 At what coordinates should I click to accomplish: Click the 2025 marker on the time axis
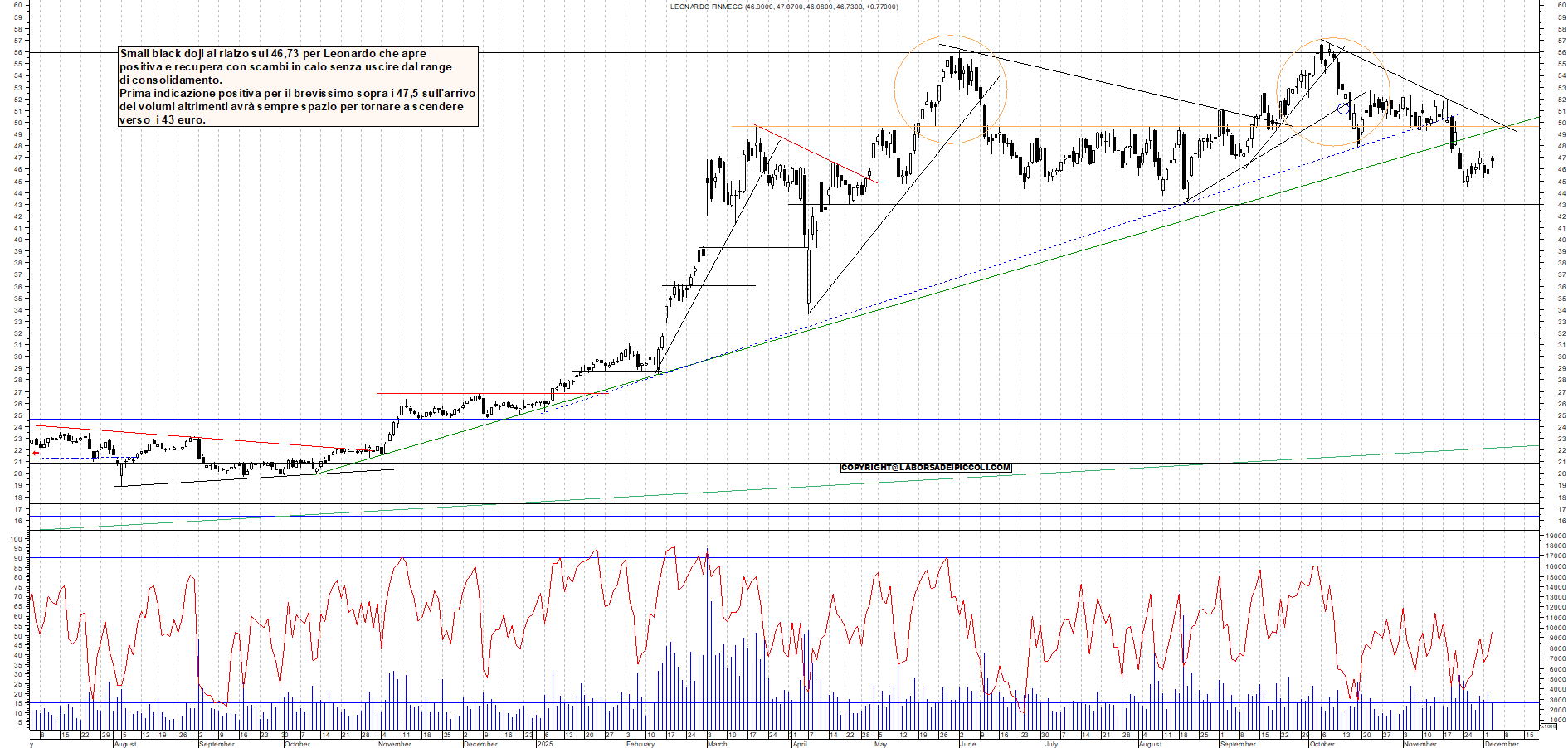(546, 744)
